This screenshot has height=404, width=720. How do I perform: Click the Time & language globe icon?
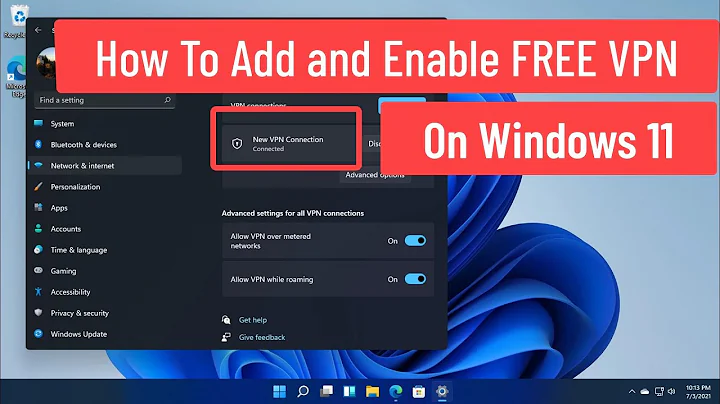(x=39, y=249)
